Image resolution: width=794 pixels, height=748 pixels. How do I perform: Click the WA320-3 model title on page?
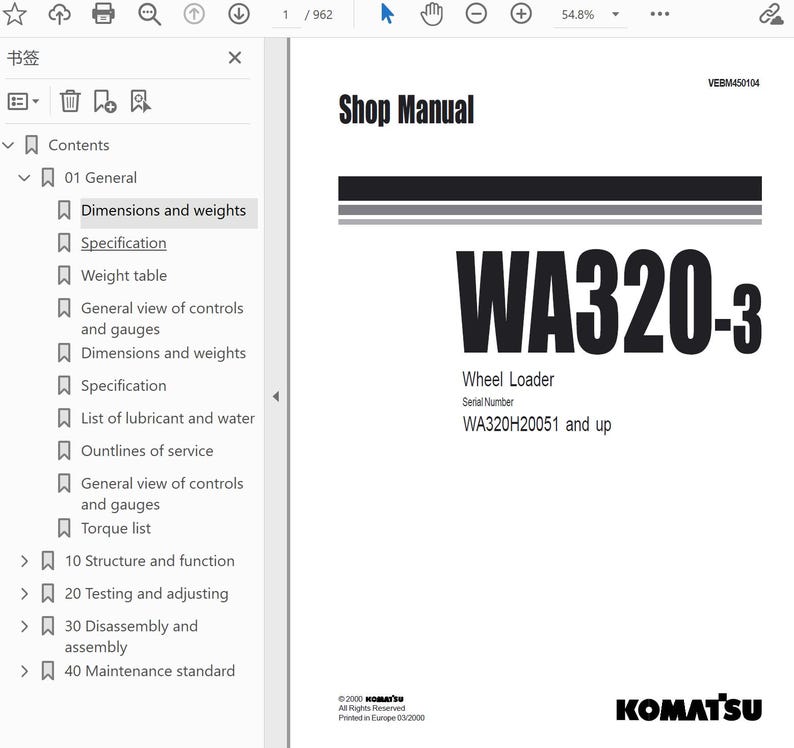609,302
